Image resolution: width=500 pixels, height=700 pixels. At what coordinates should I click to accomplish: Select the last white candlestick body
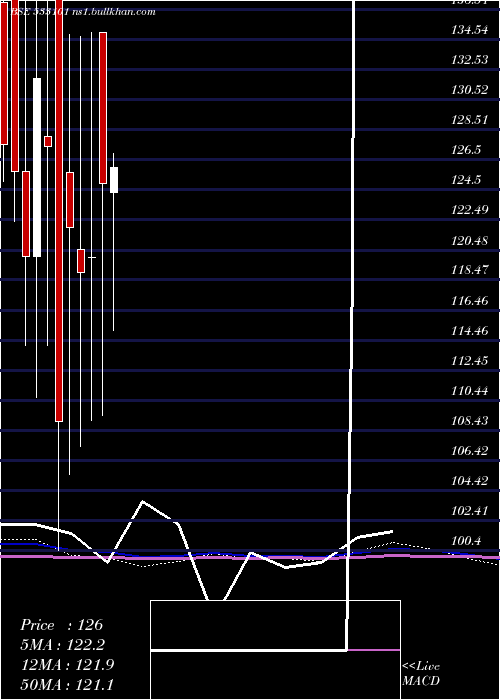pos(114,180)
